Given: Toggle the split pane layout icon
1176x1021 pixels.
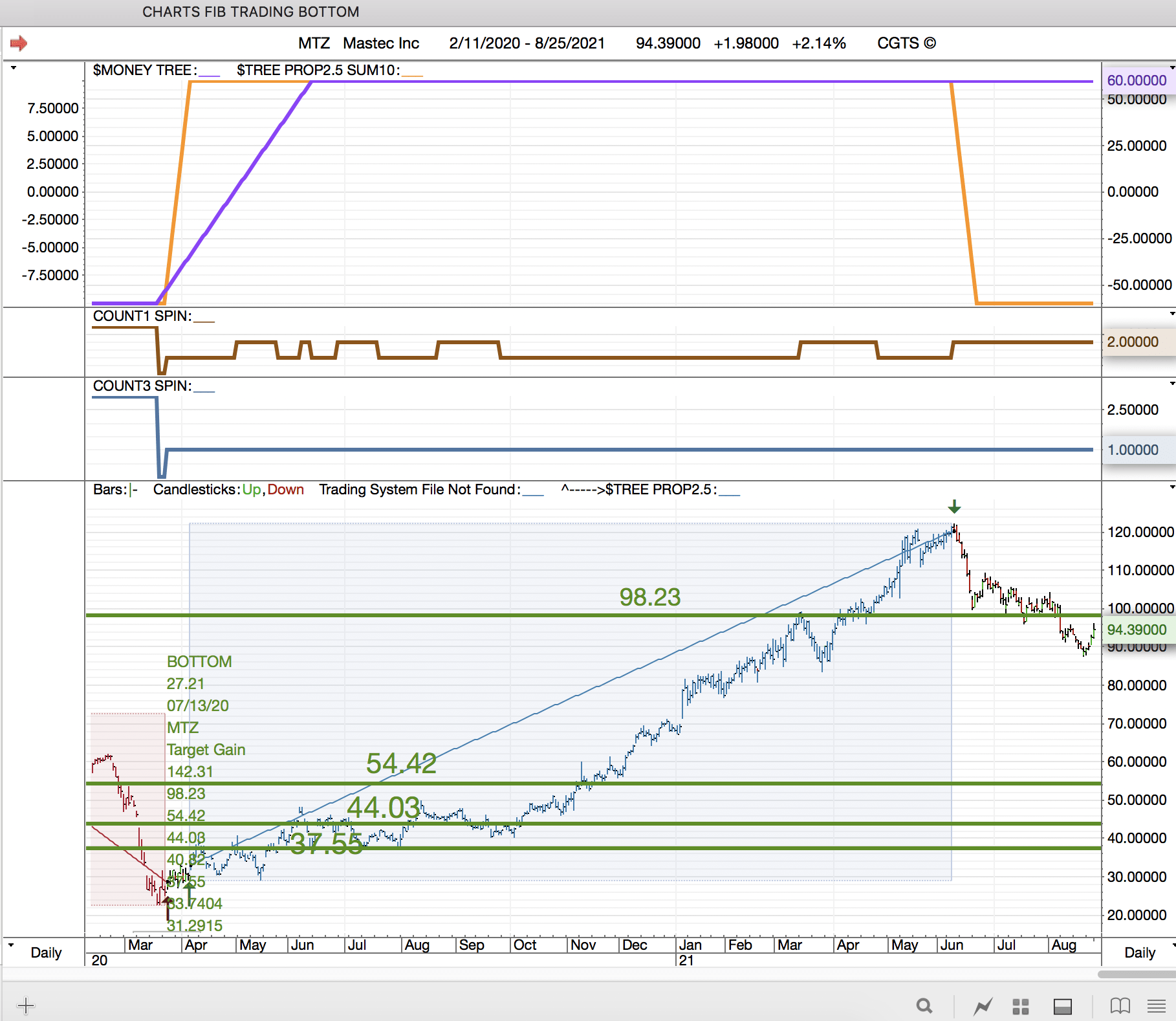Looking at the screenshot, I should (1063, 1006).
